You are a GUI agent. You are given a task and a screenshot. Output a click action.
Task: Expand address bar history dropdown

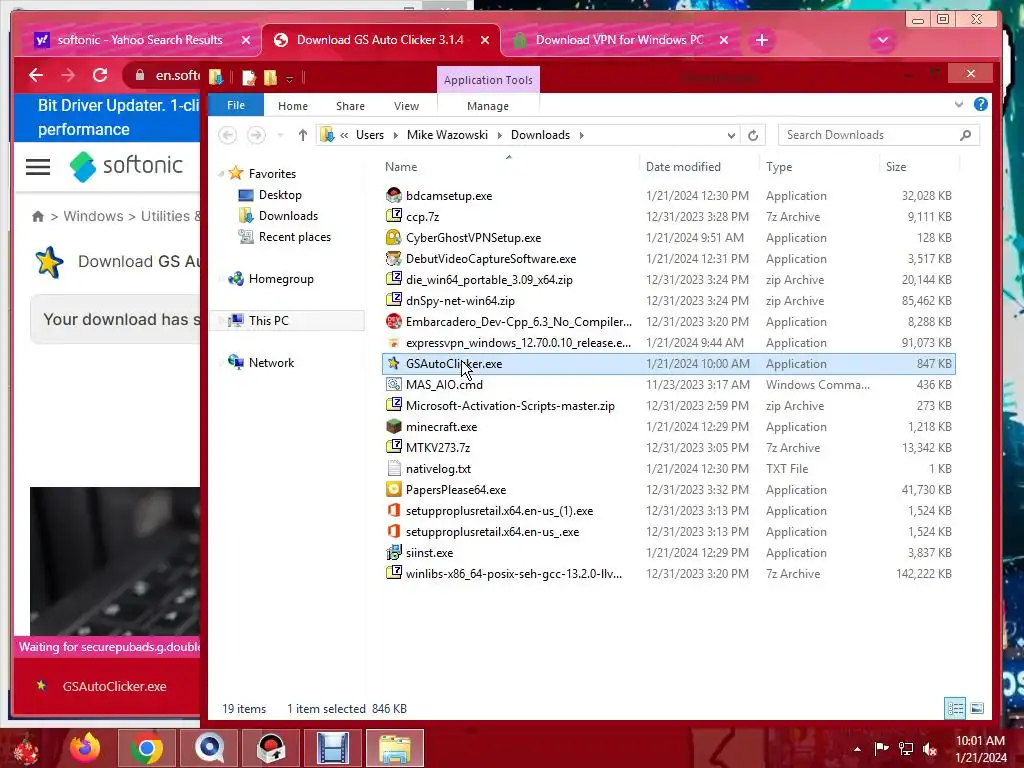731,135
